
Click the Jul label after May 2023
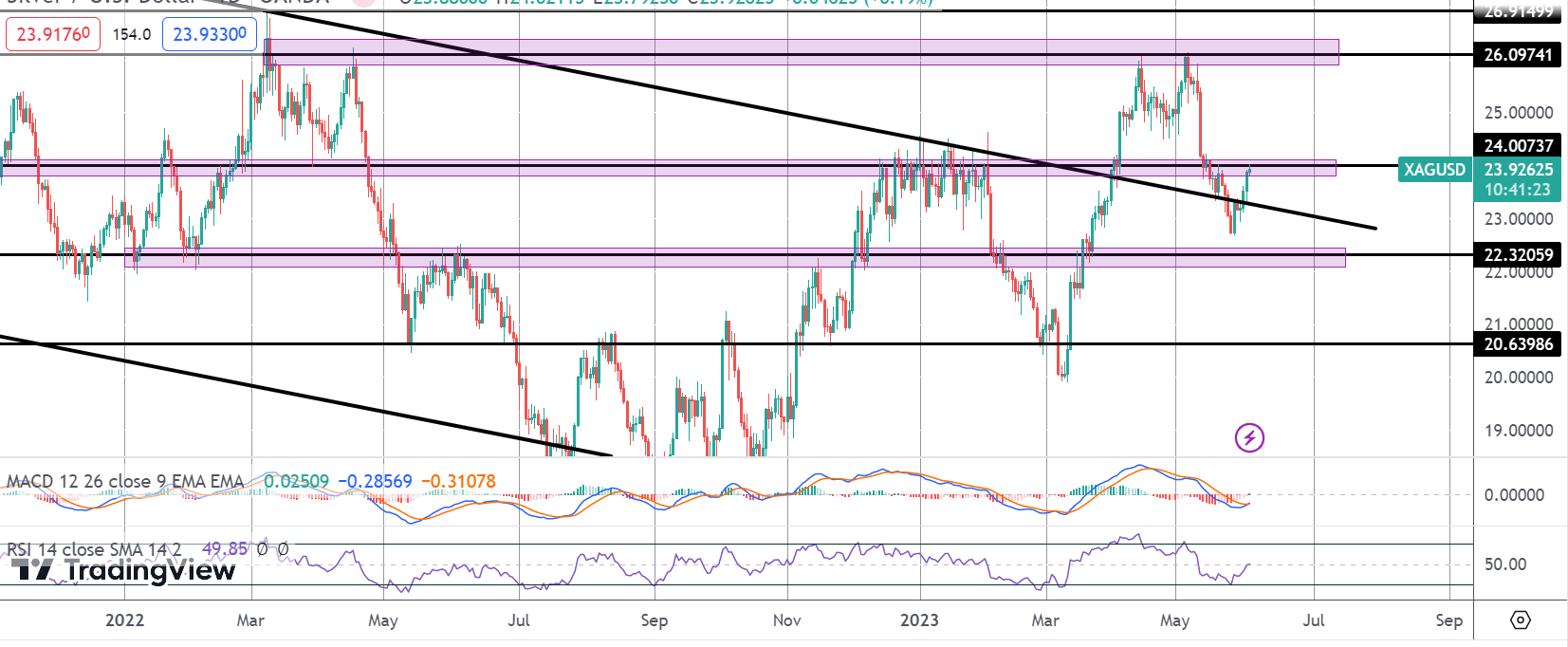coord(1314,619)
